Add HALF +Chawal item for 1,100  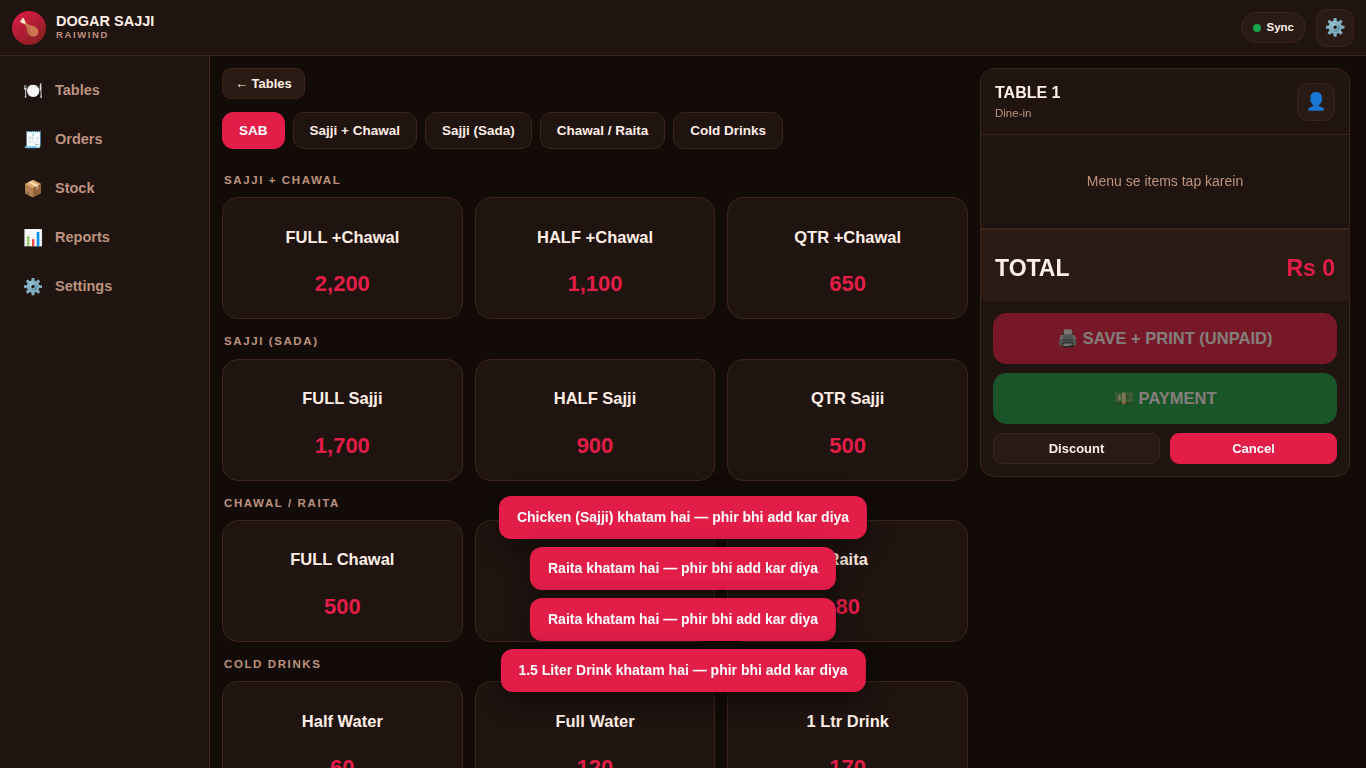(595, 258)
